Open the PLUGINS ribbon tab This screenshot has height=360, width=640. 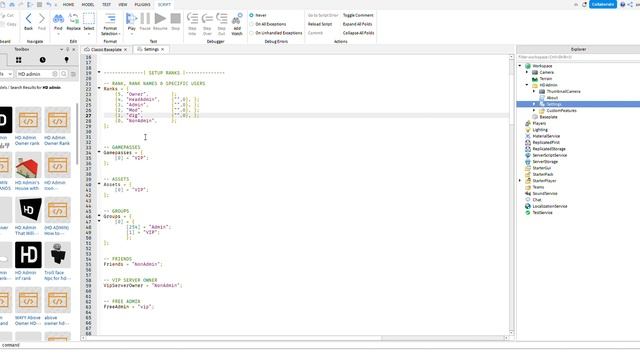pyautogui.click(x=142, y=4)
